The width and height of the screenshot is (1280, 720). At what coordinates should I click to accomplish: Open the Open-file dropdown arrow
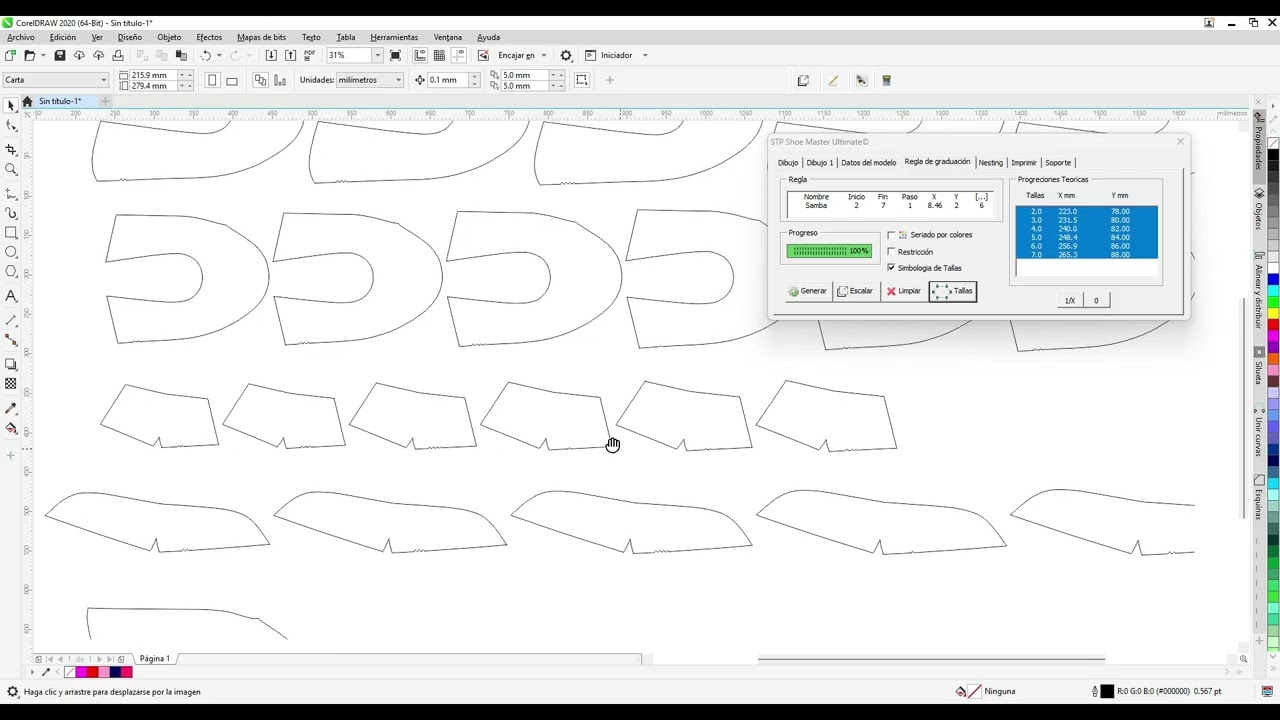42,55
